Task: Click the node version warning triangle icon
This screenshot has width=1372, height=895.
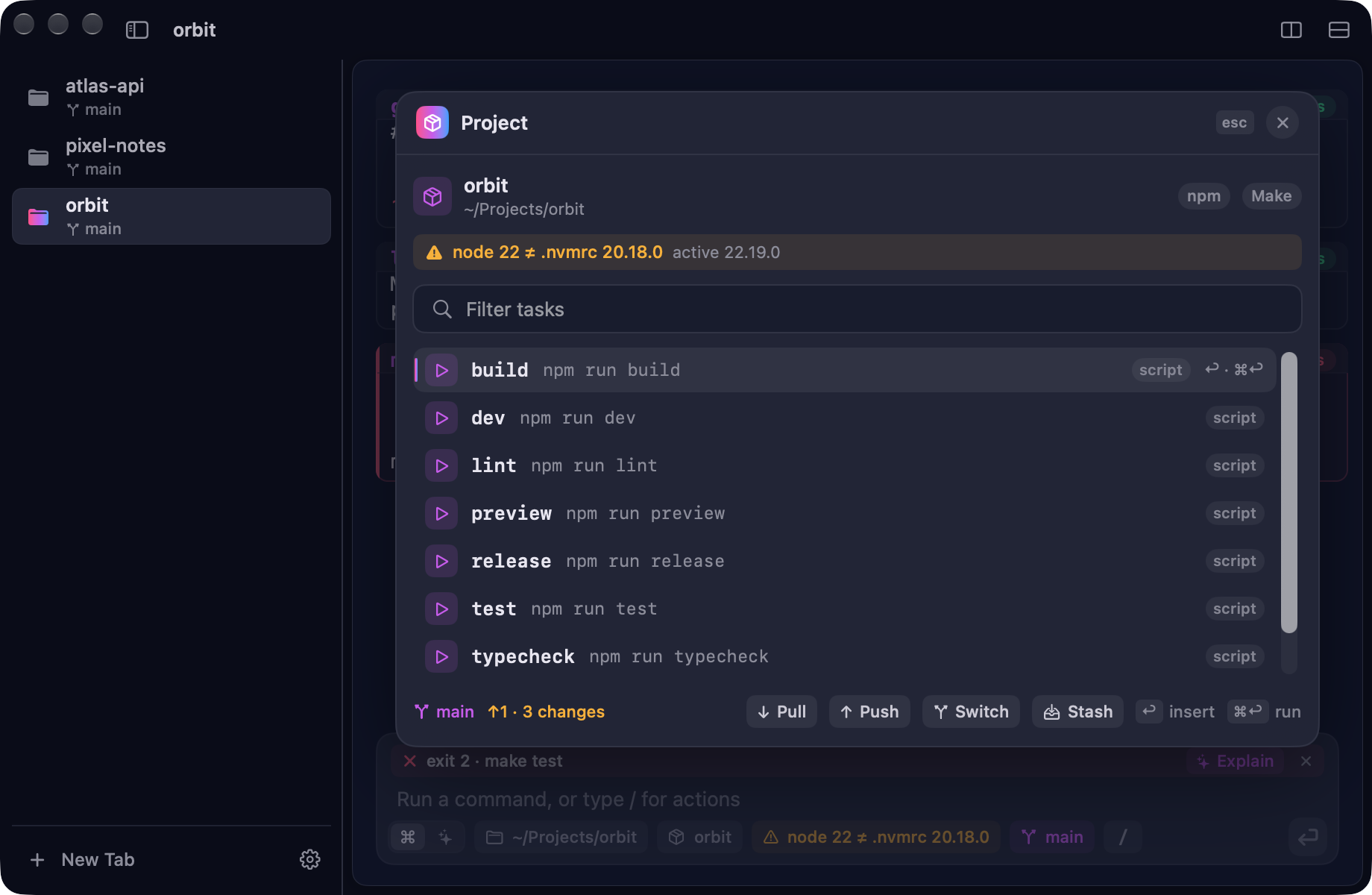Action: 434,253
